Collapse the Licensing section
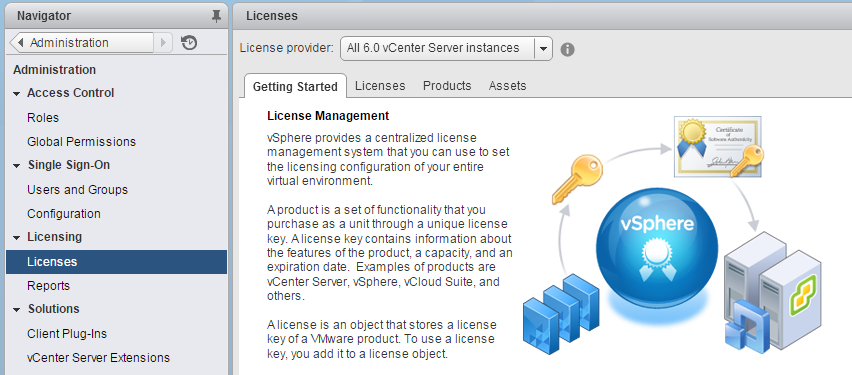852x375 pixels. 16,238
